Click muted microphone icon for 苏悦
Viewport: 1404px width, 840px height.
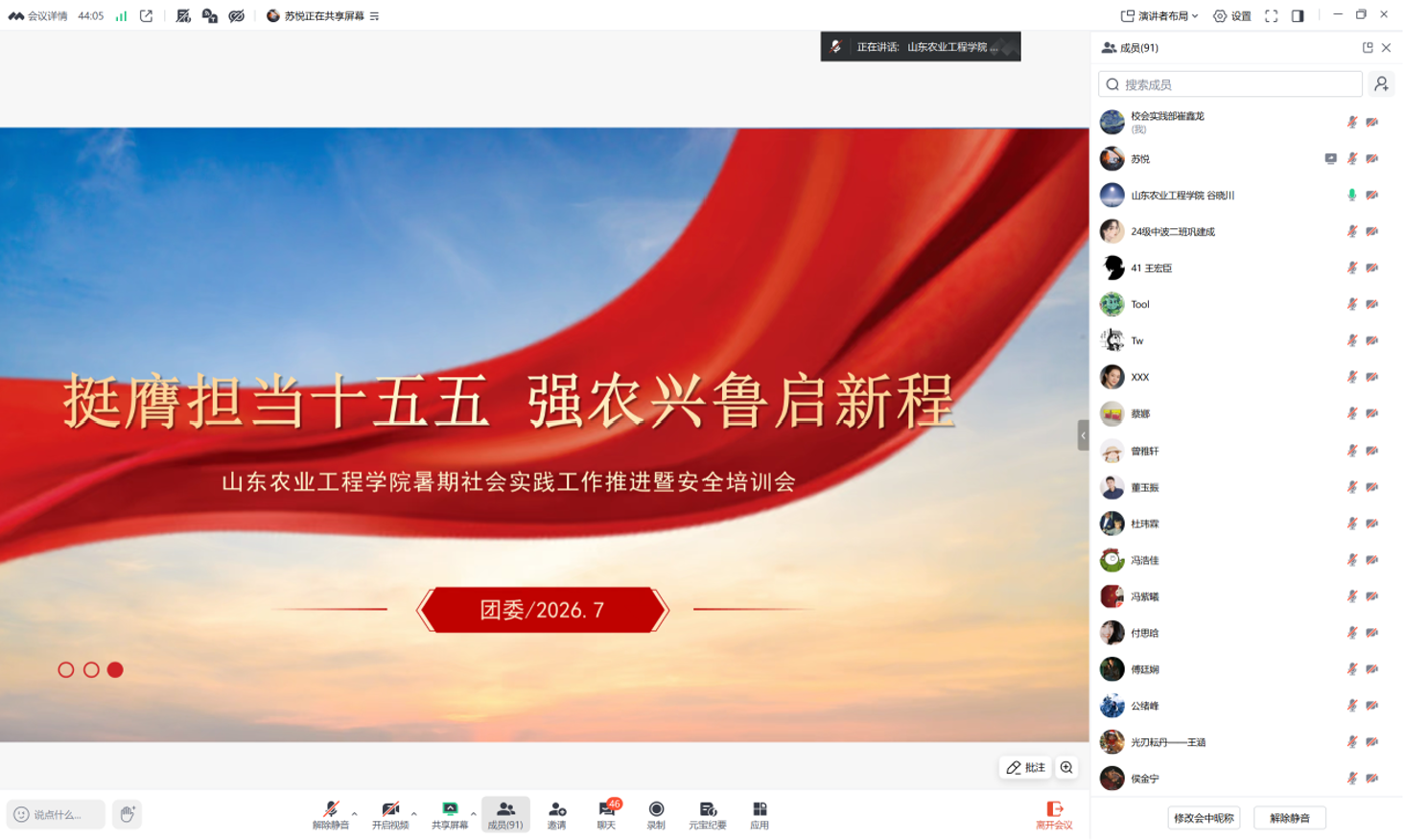tap(1352, 158)
